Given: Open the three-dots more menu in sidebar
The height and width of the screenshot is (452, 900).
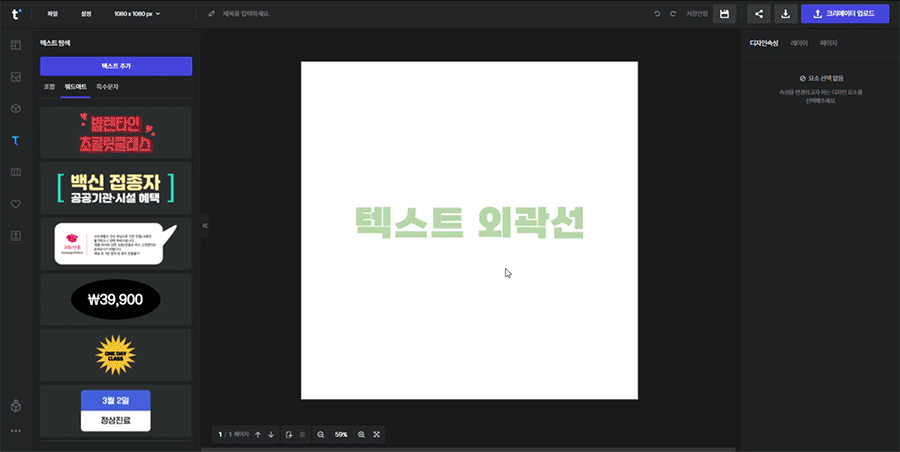Looking at the screenshot, I should pos(15,431).
